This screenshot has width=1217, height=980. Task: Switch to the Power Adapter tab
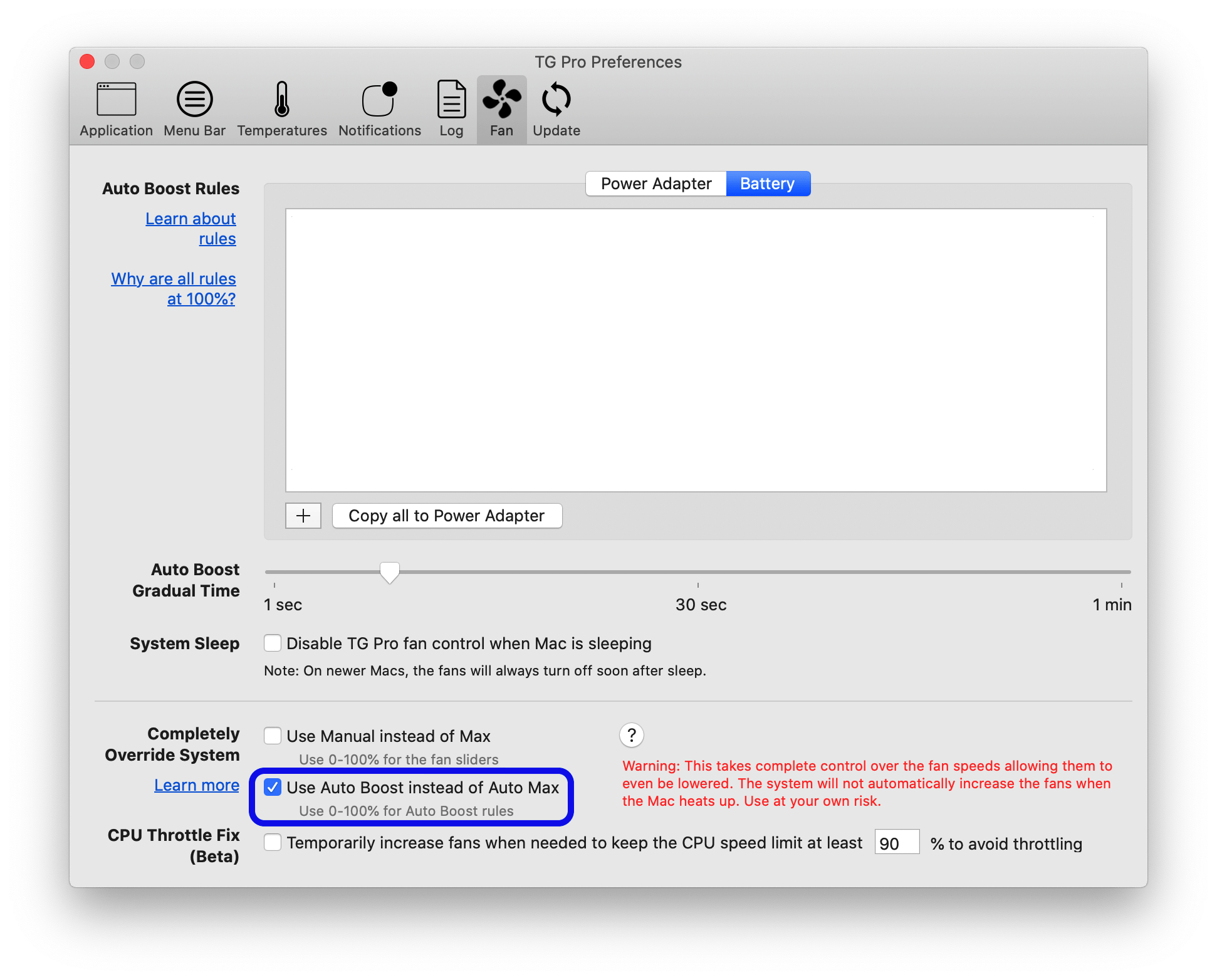coord(656,184)
